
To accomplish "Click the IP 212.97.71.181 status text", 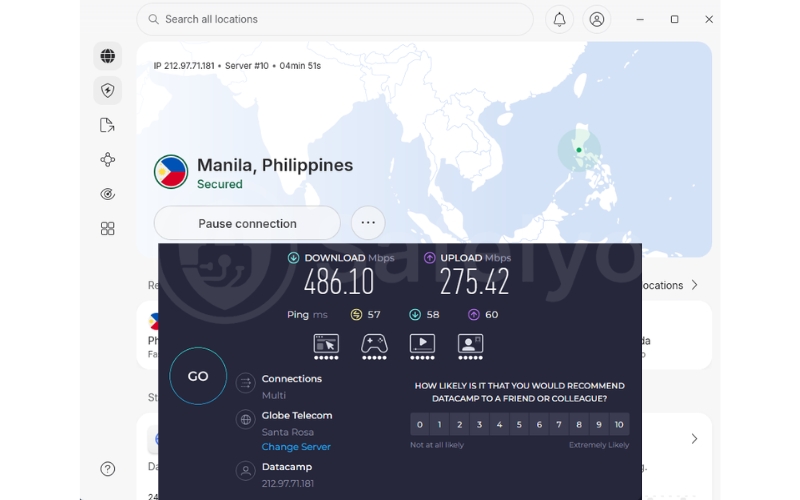I will pos(184,66).
